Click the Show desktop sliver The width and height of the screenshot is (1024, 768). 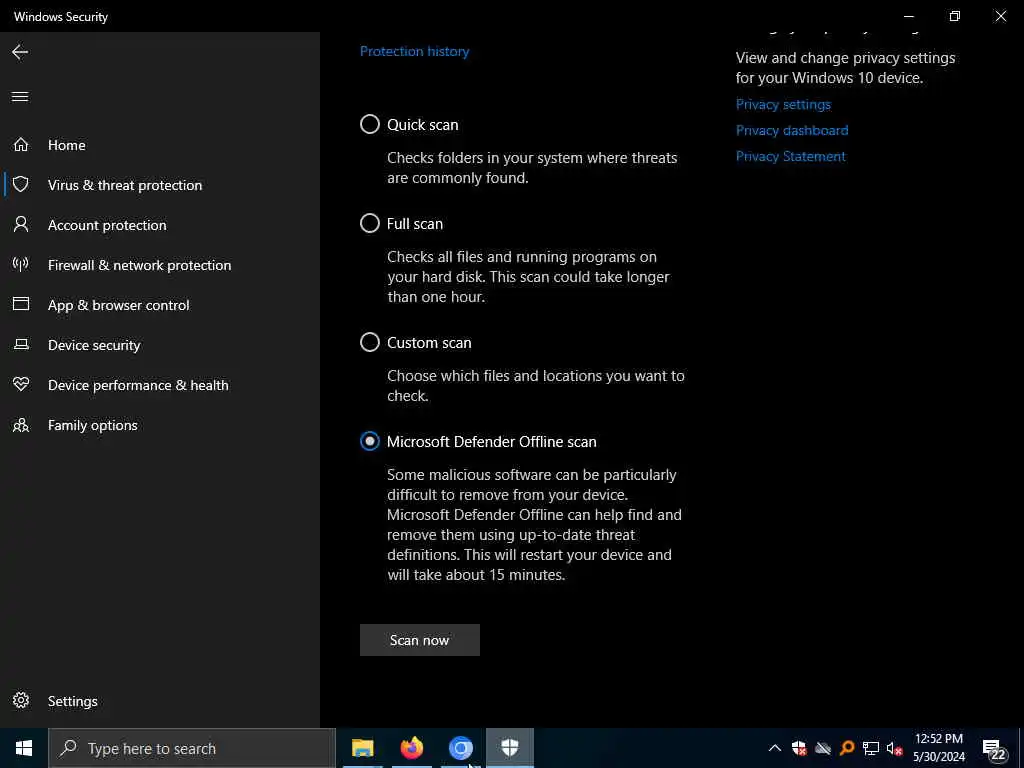1021,748
